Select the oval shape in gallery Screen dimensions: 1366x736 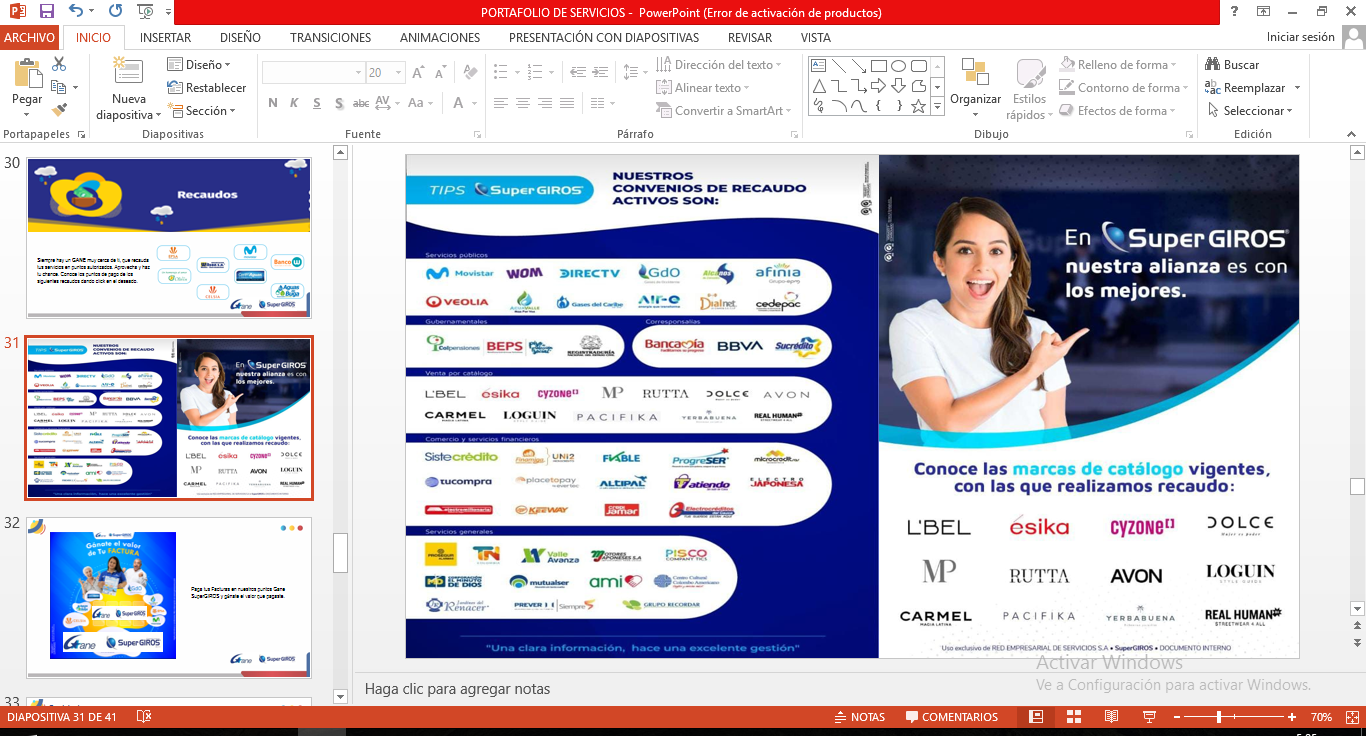[899, 65]
